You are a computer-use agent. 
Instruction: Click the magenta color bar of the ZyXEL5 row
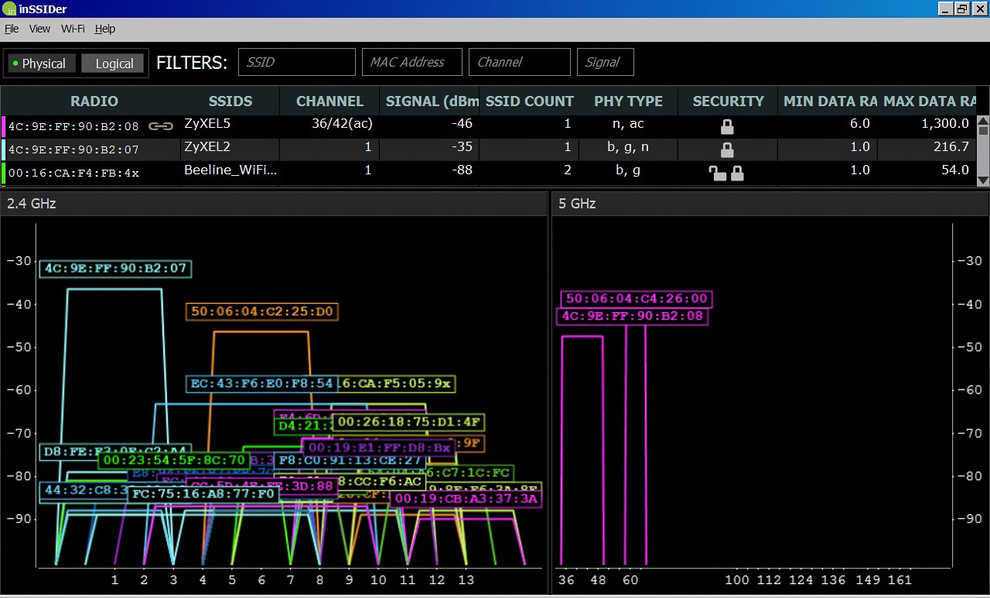(x=3, y=126)
